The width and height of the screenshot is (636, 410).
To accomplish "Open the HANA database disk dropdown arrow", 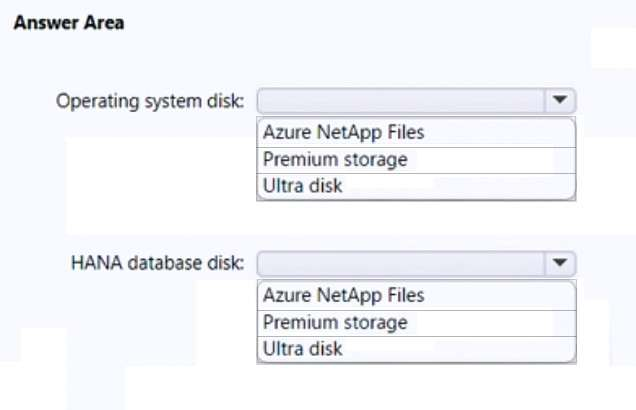I will pos(560,264).
